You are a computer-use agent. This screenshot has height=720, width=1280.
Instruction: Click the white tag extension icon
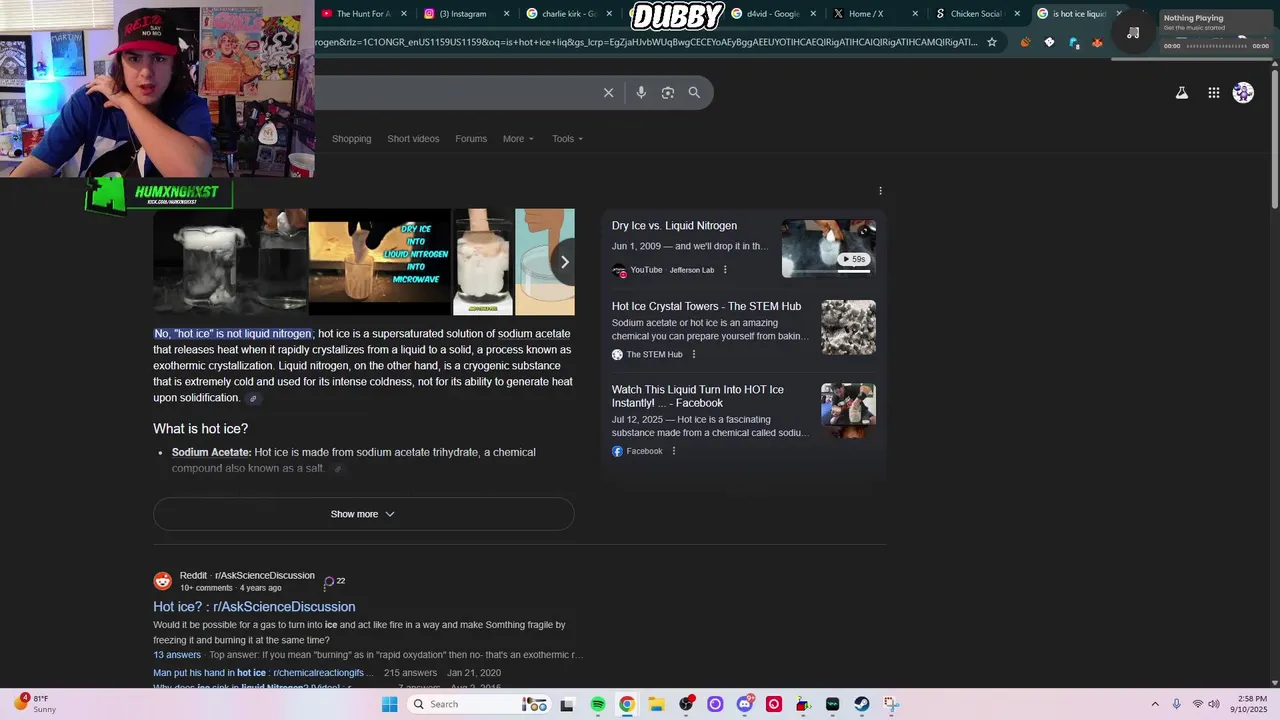tap(1049, 42)
